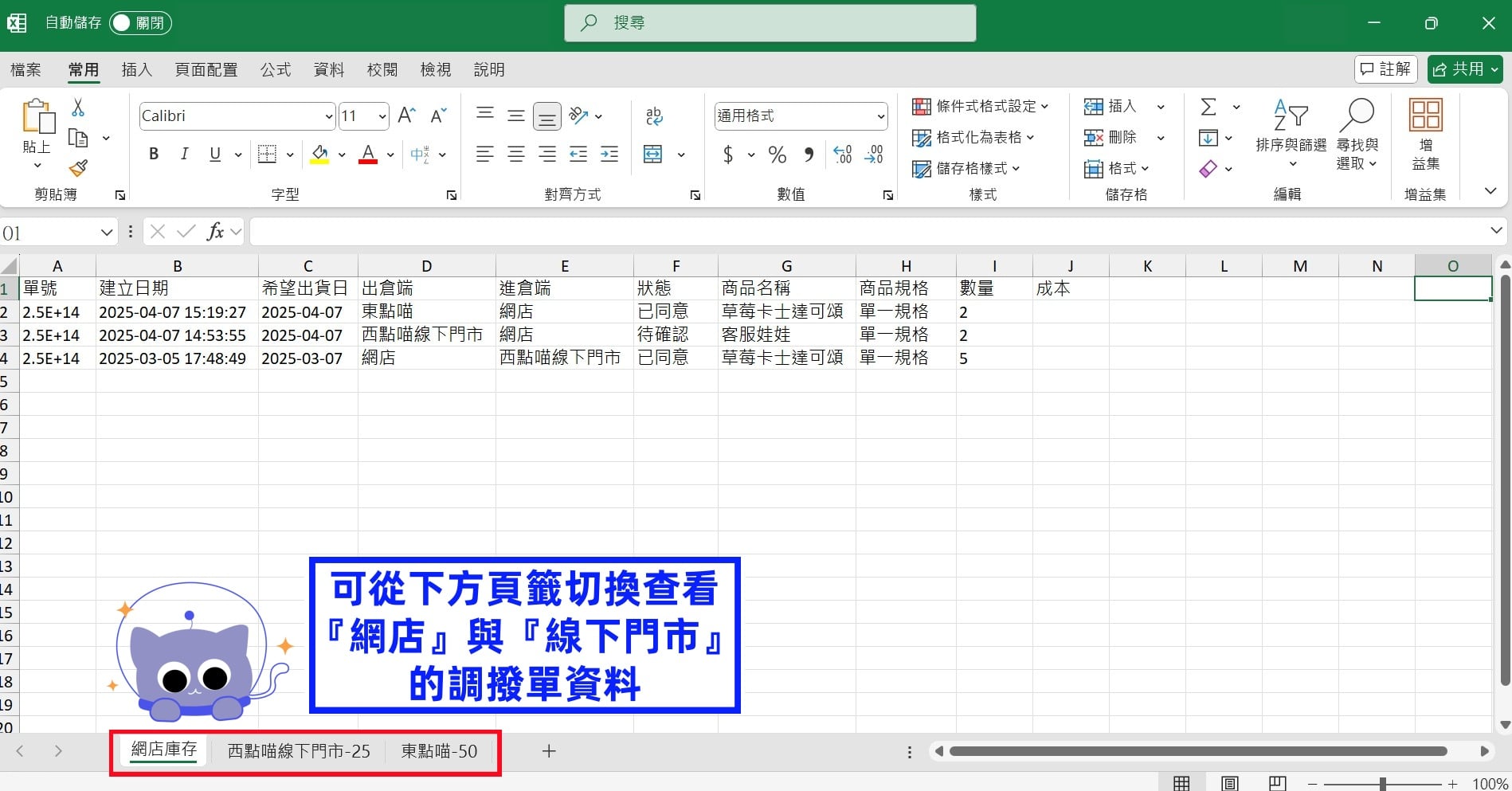Open Sort and Filter tool
This screenshot has width=1512, height=791.
[1291, 132]
